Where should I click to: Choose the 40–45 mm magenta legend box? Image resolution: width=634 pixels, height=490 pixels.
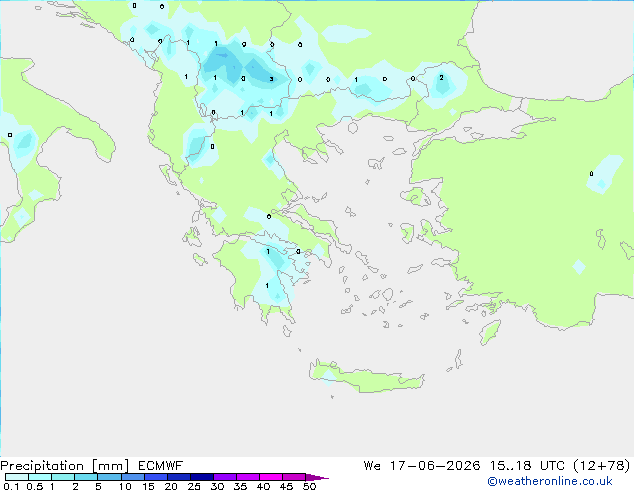[271, 477]
